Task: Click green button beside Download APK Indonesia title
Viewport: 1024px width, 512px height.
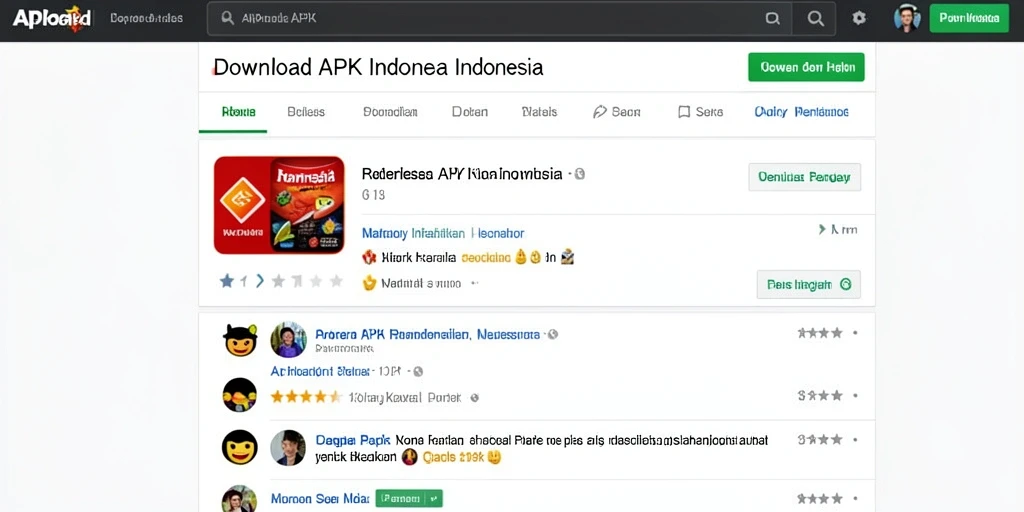Action: [806, 67]
